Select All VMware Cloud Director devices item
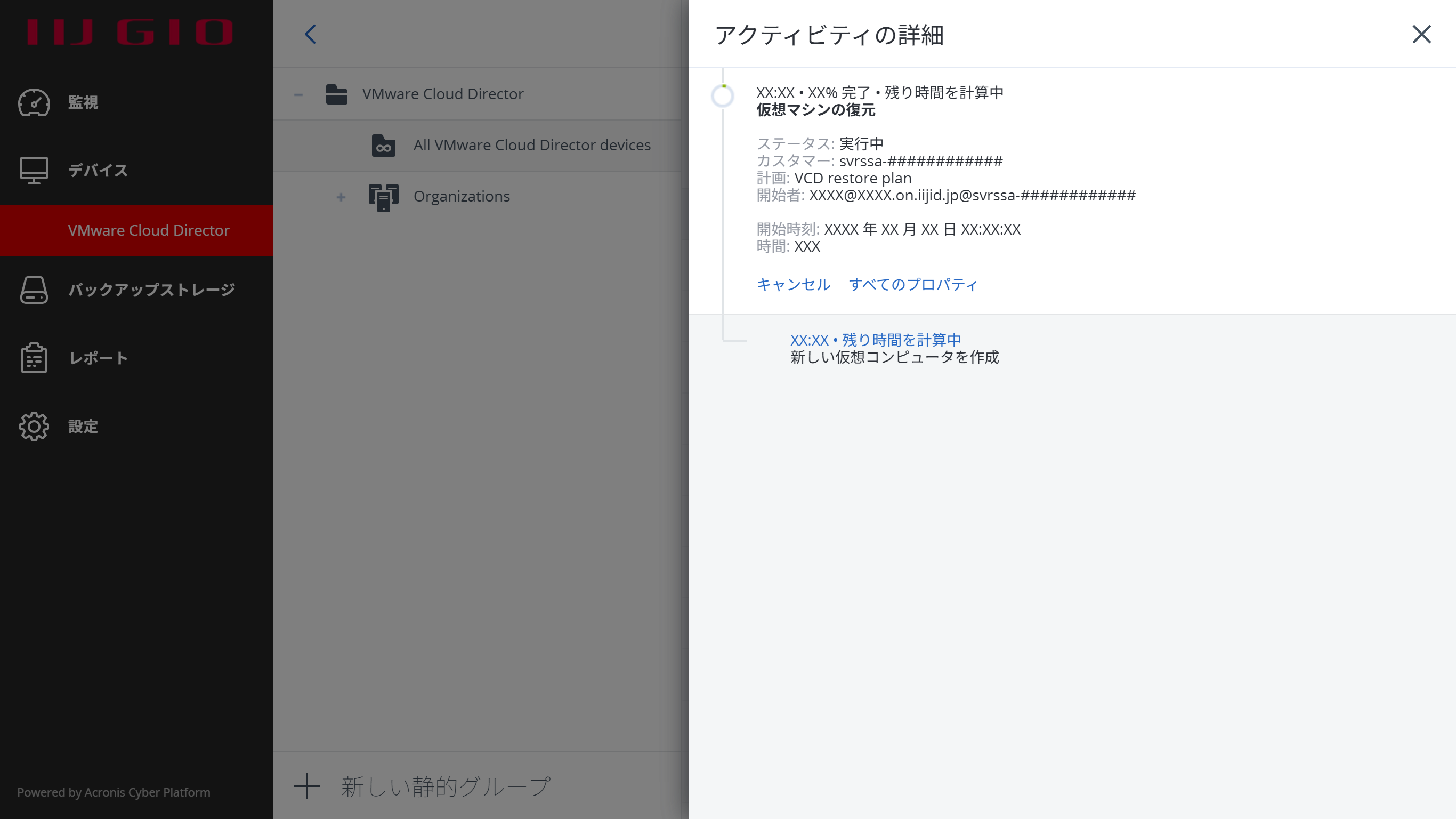 [531, 146]
